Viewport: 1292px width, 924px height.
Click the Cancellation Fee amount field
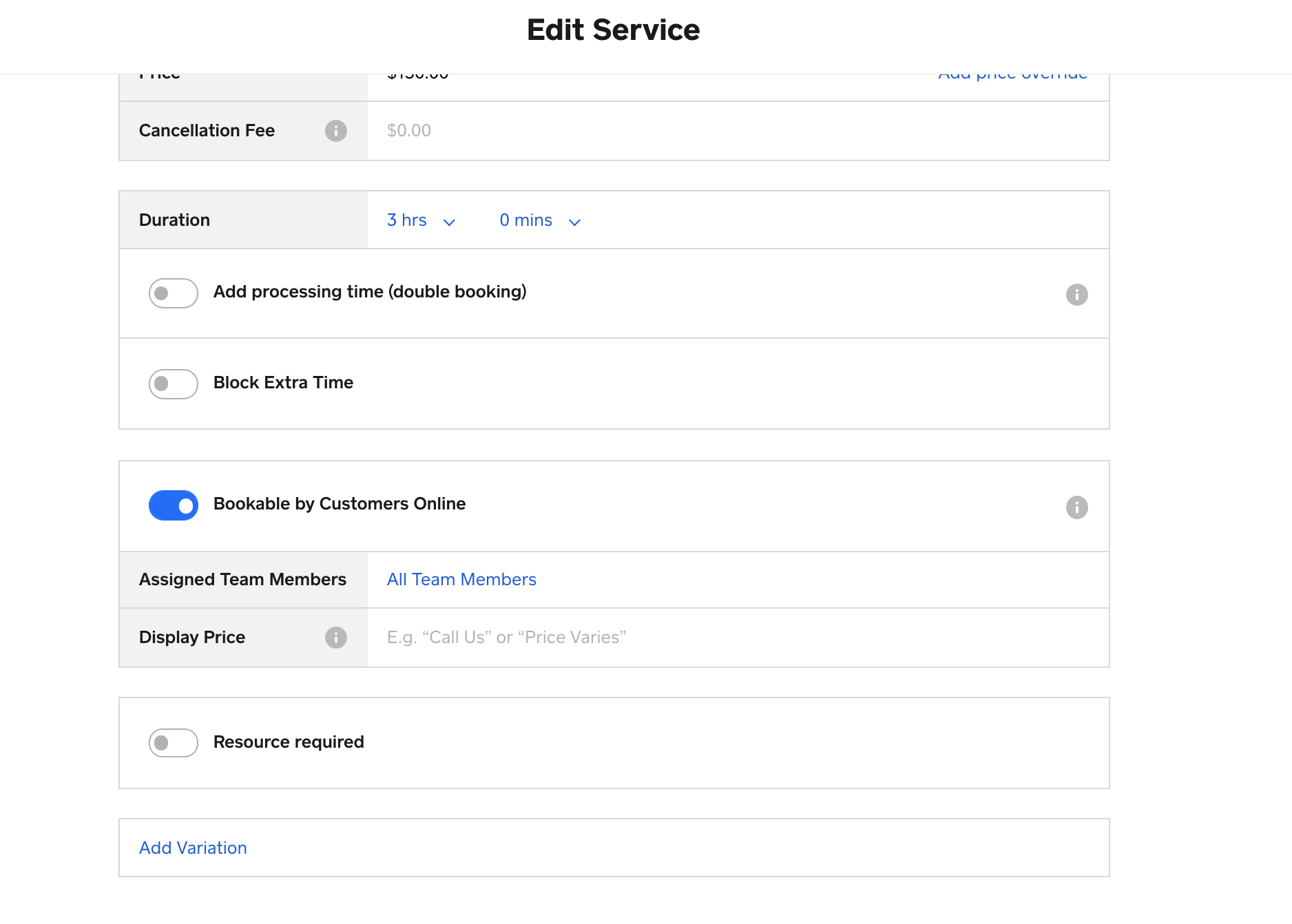737,131
